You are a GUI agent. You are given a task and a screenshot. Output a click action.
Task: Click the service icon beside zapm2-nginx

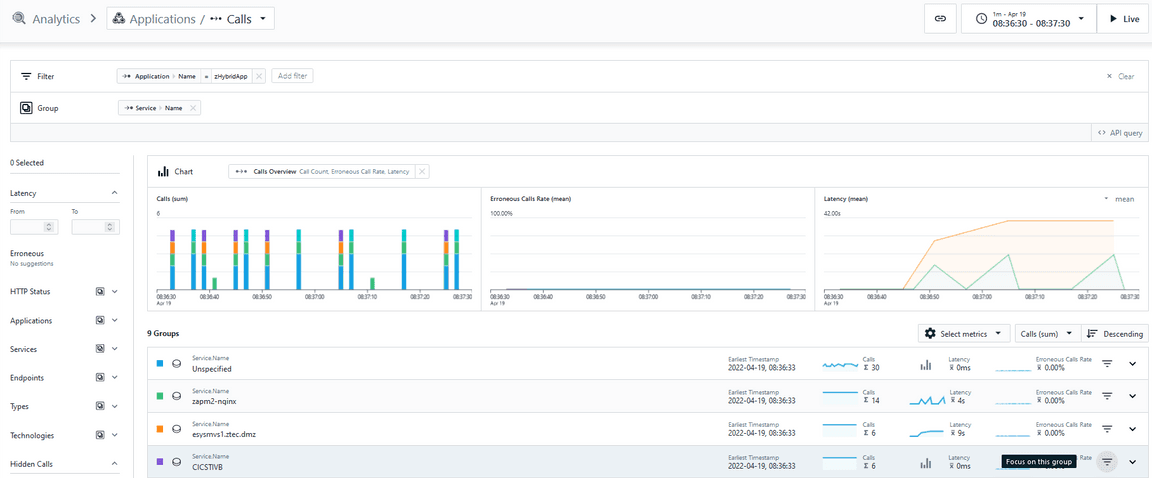[176, 396]
